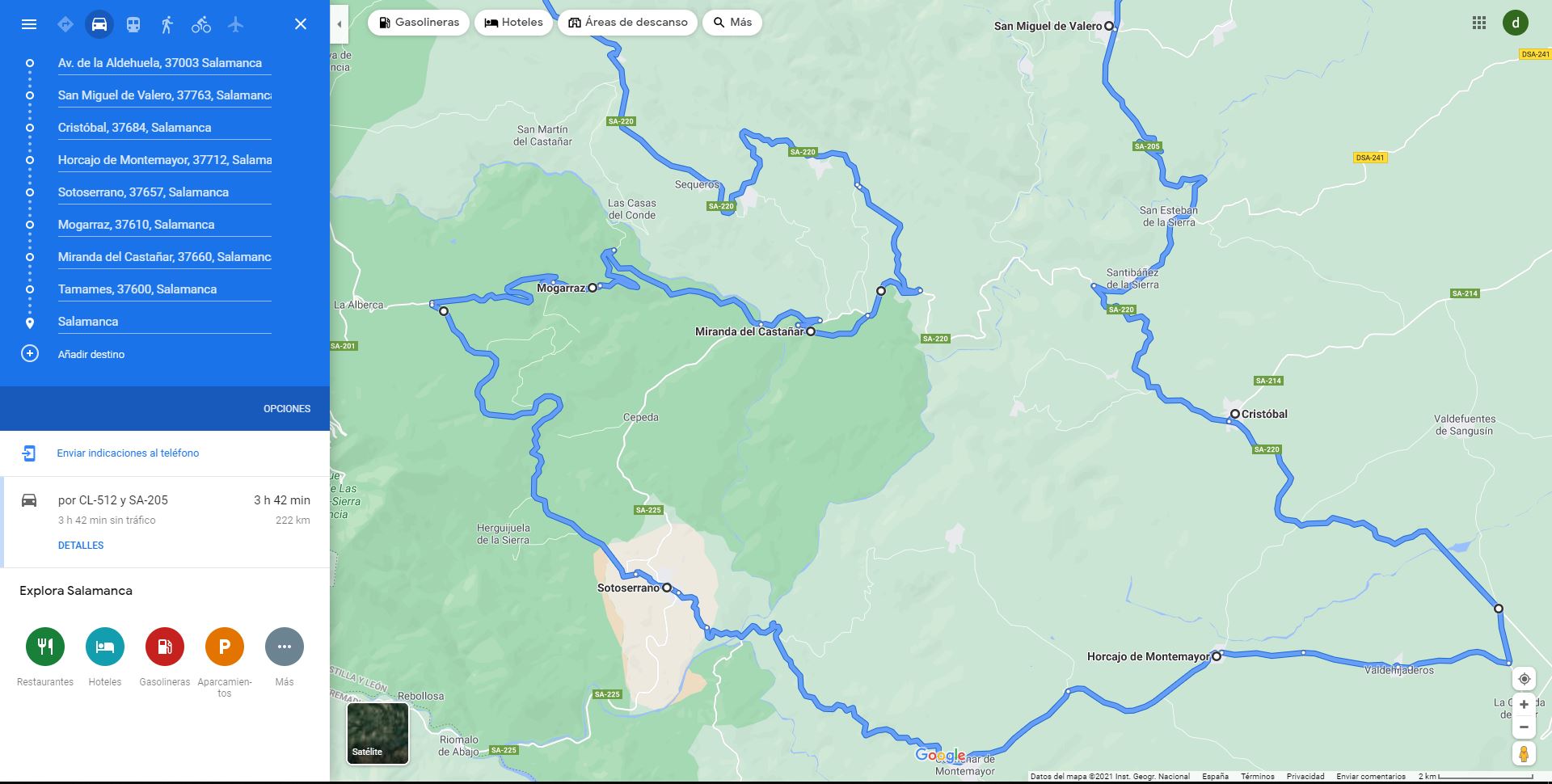Switch to public transit mode
The width and height of the screenshot is (1552, 784).
(133, 24)
